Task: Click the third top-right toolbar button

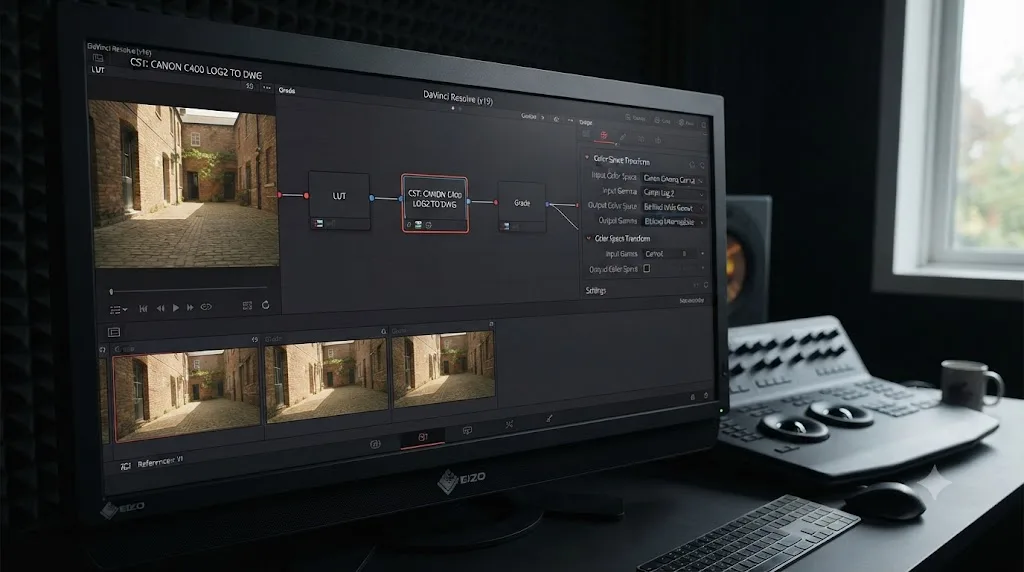Action: click(x=686, y=123)
